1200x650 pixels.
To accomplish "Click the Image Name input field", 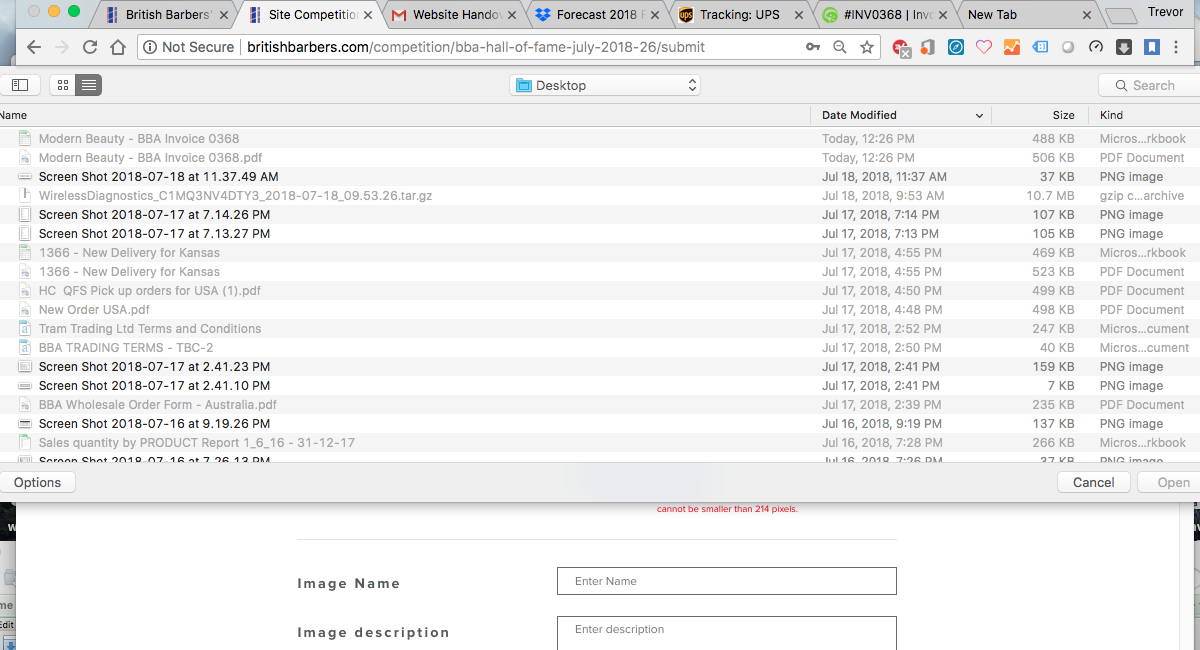I will (727, 581).
